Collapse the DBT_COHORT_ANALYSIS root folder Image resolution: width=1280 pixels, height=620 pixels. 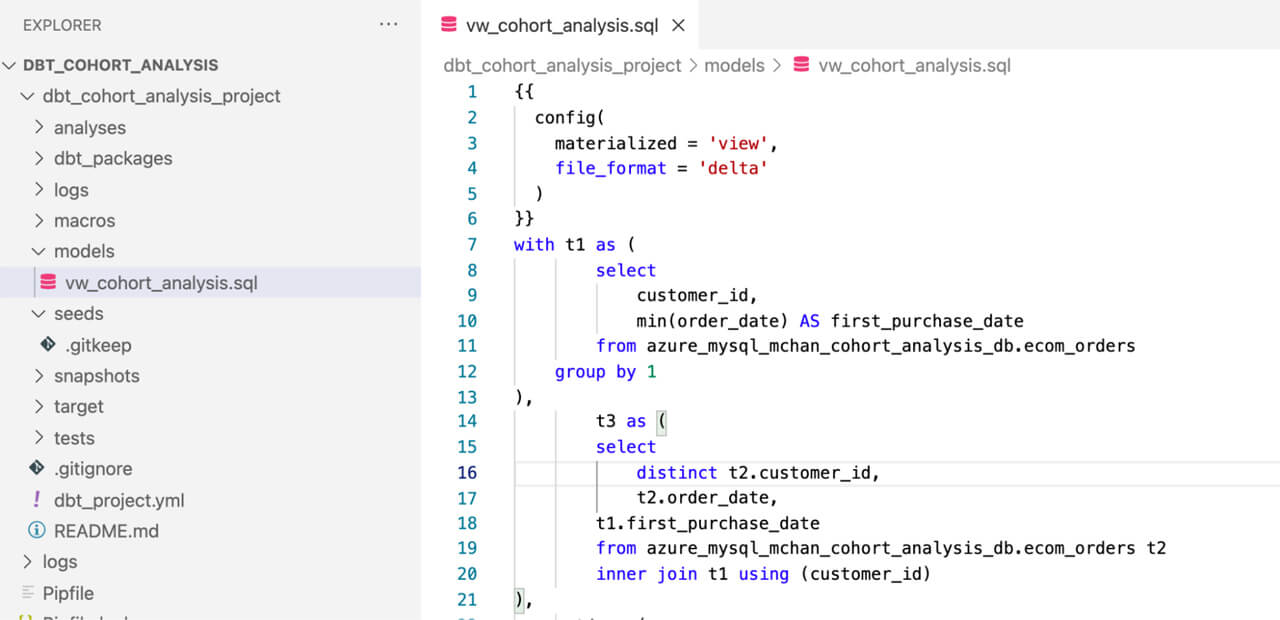coord(10,65)
